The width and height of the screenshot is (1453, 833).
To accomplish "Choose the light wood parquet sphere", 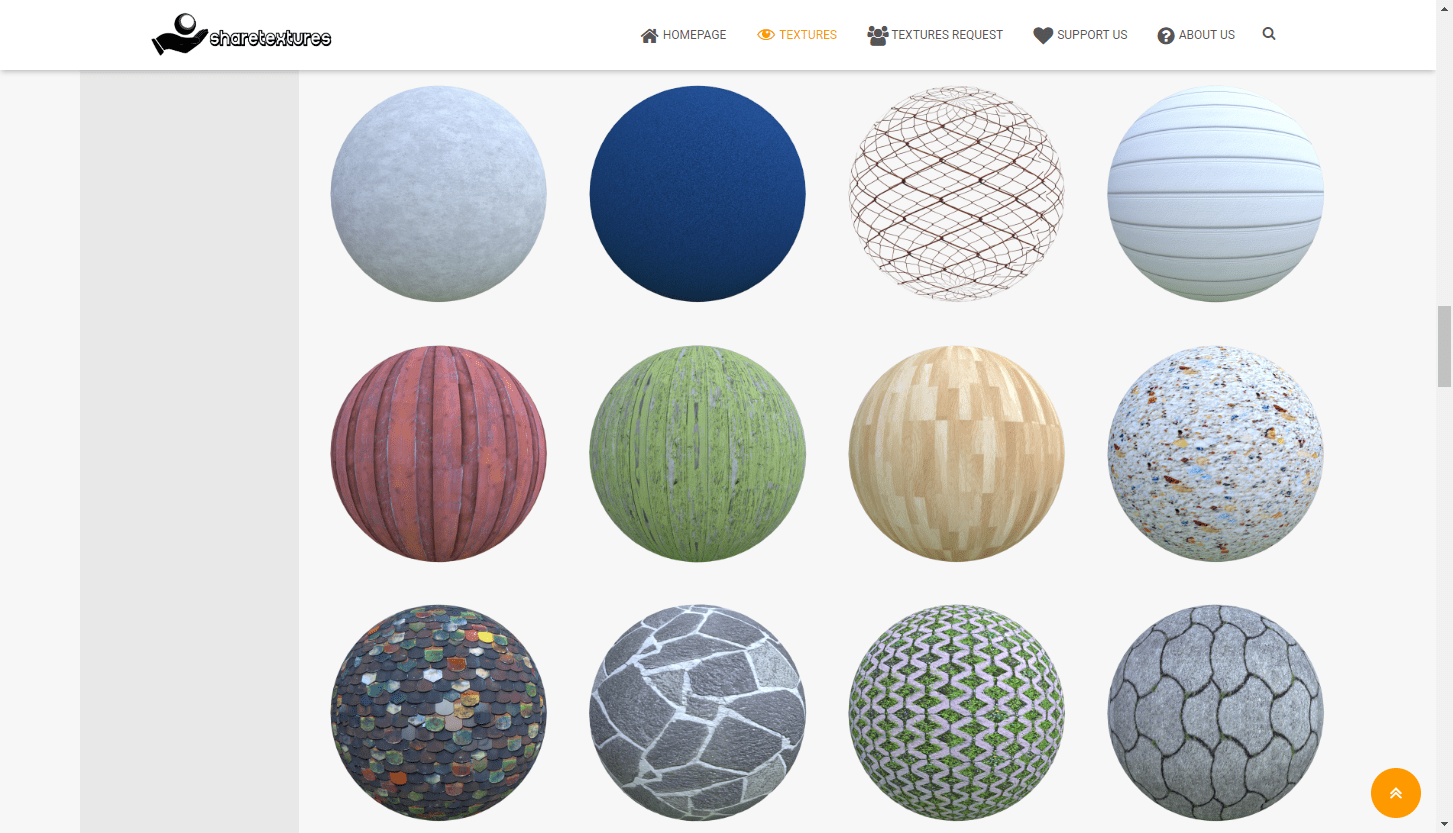I will click(x=956, y=453).
